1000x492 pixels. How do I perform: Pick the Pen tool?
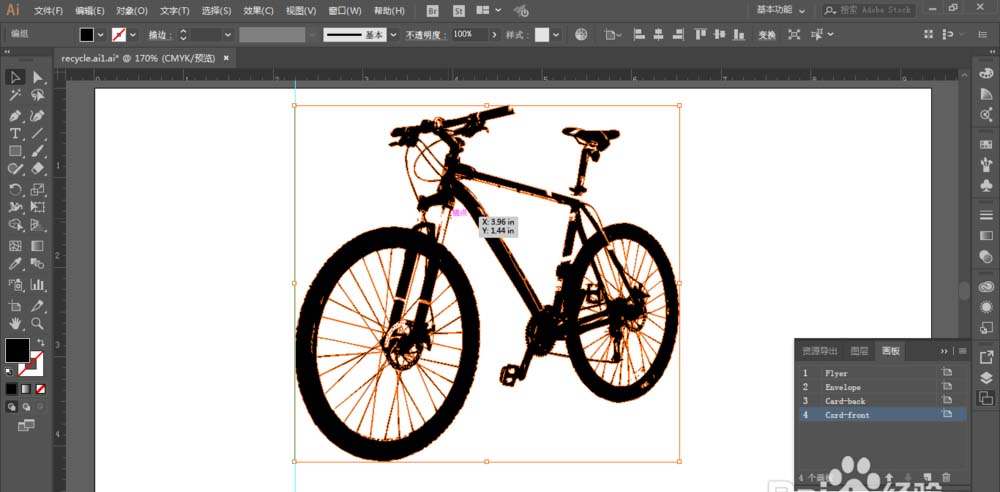pyautogui.click(x=15, y=115)
